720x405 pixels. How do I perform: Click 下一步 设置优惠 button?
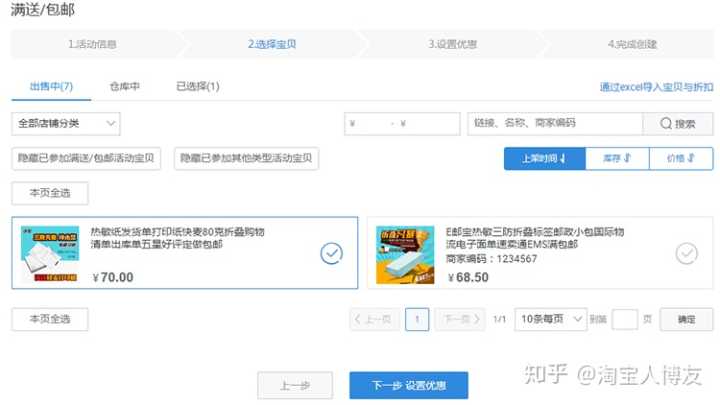(x=409, y=385)
